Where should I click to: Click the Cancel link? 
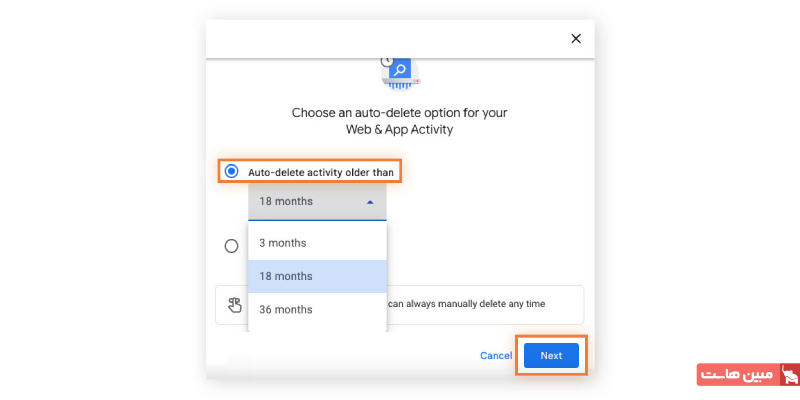point(496,355)
